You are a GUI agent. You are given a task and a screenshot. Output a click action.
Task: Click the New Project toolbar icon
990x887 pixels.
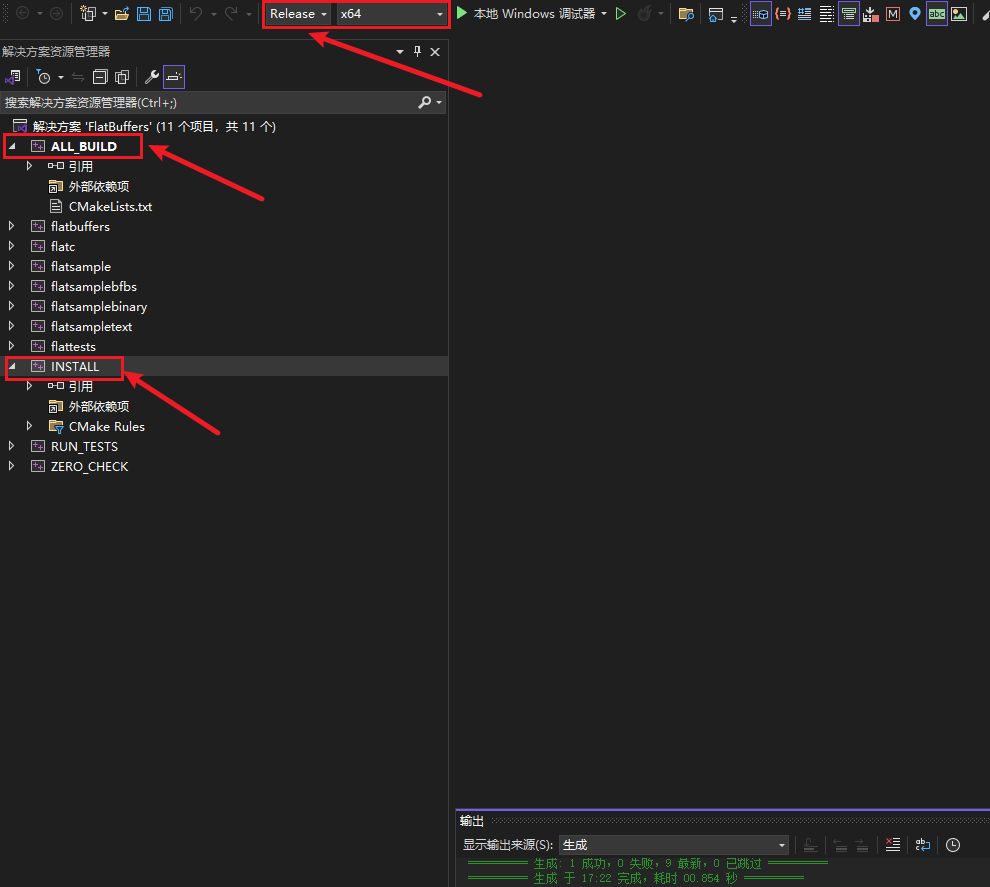pyautogui.click(x=88, y=13)
